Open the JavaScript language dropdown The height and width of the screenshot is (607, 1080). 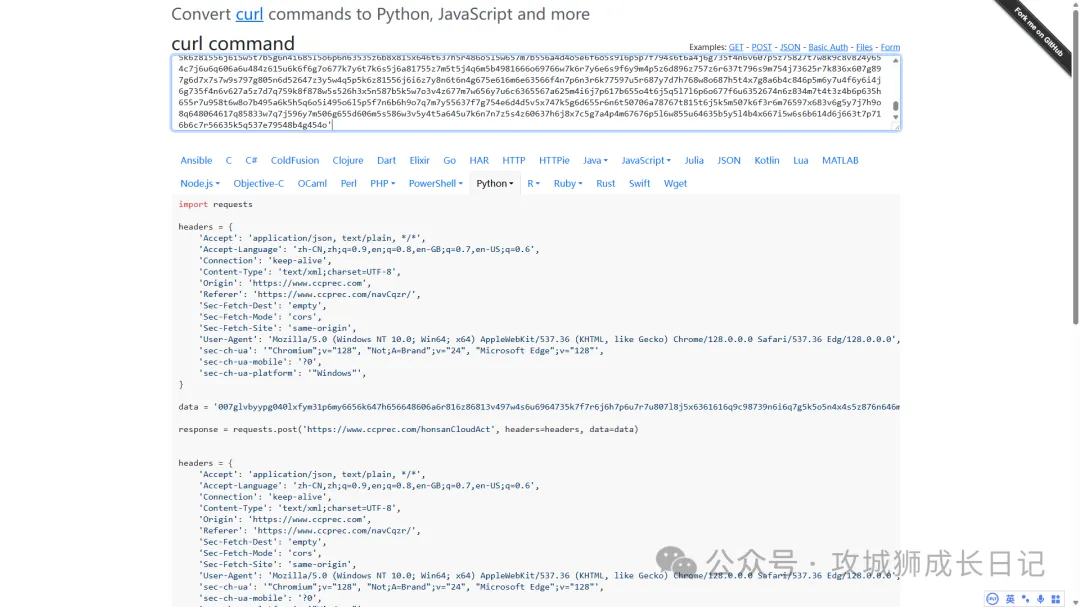pyautogui.click(x=645, y=160)
